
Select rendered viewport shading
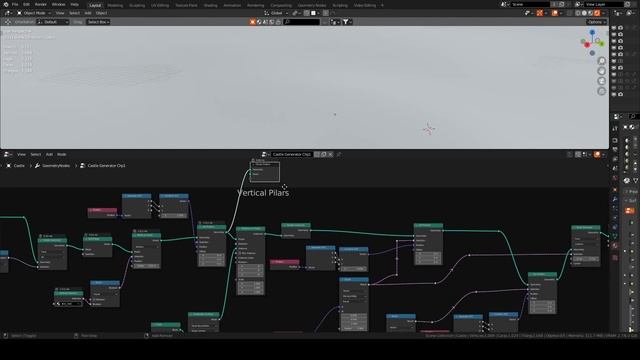click(x=597, y=13)
